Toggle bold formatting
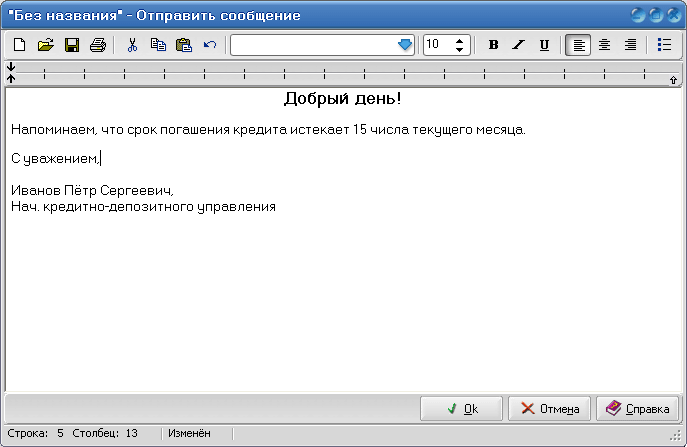The height and width of the screenshot is (447, 687). [493, 45]
